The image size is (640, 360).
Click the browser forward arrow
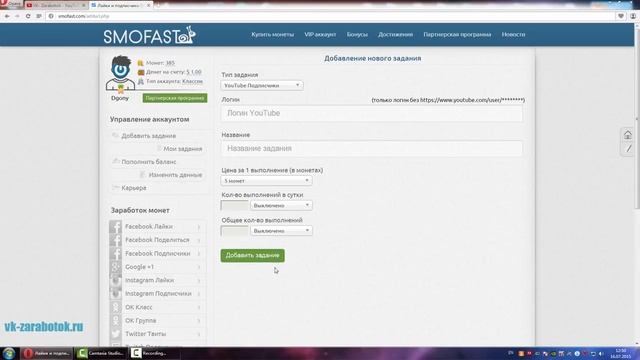pyautogui.click(x=17, y=16)
